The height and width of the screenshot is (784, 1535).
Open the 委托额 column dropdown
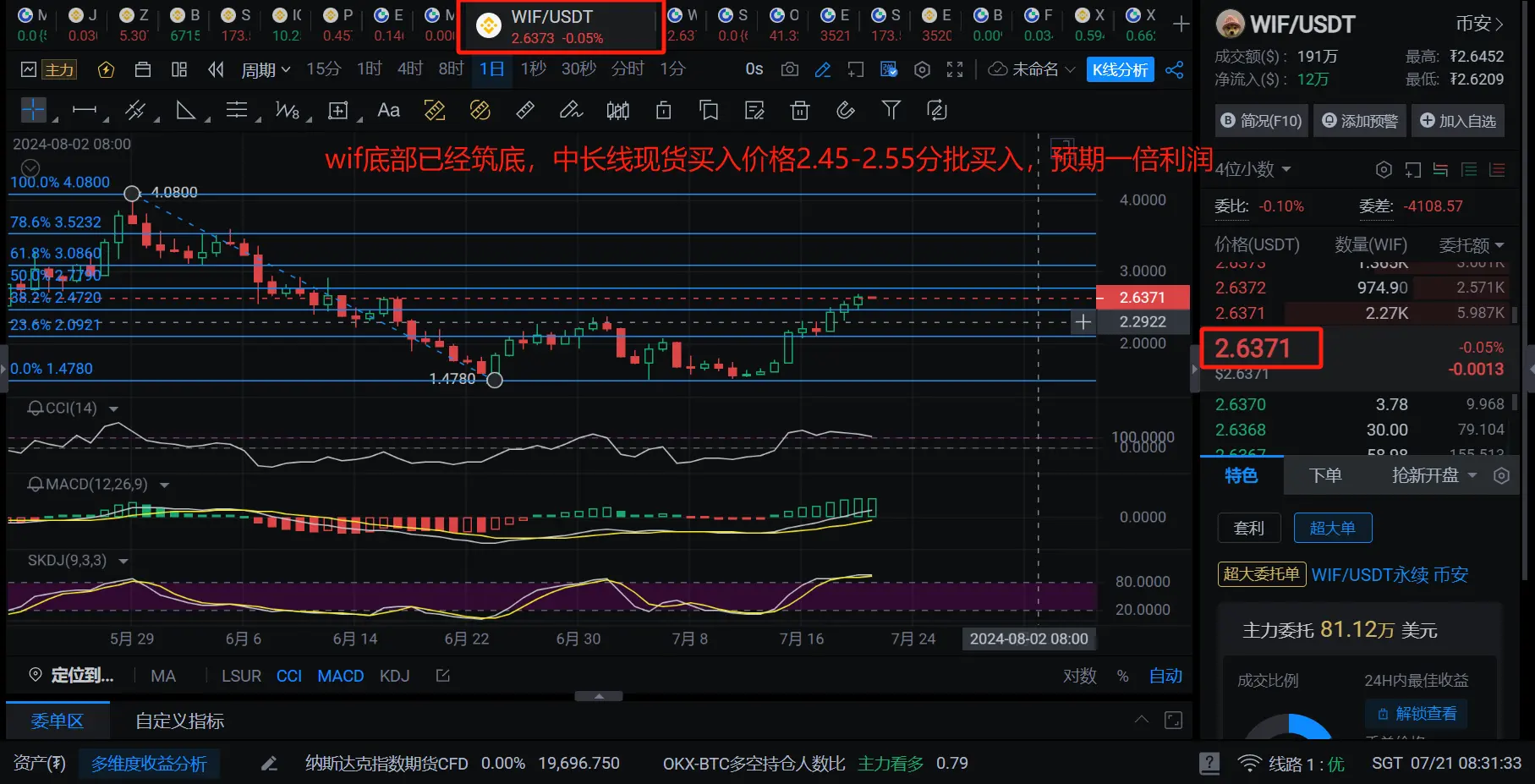[x=1472, y=245]
